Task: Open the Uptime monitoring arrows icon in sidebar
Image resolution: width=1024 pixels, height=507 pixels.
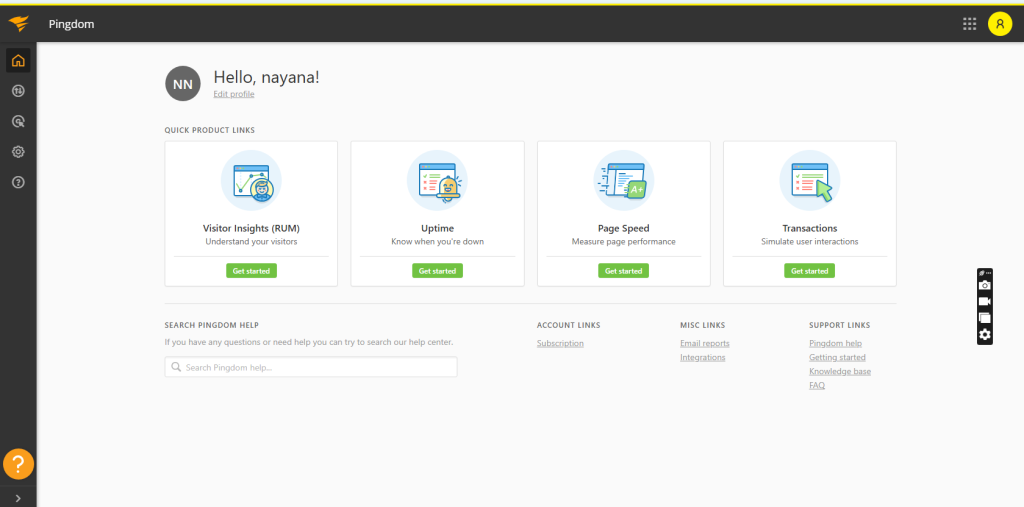Action: pos(18,91)
